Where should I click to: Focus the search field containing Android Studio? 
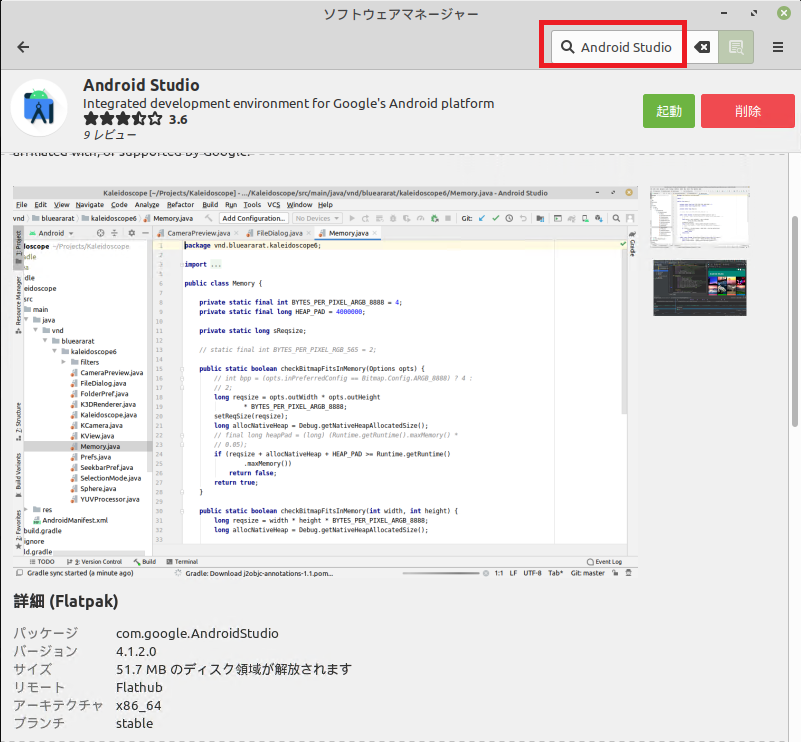618,47
